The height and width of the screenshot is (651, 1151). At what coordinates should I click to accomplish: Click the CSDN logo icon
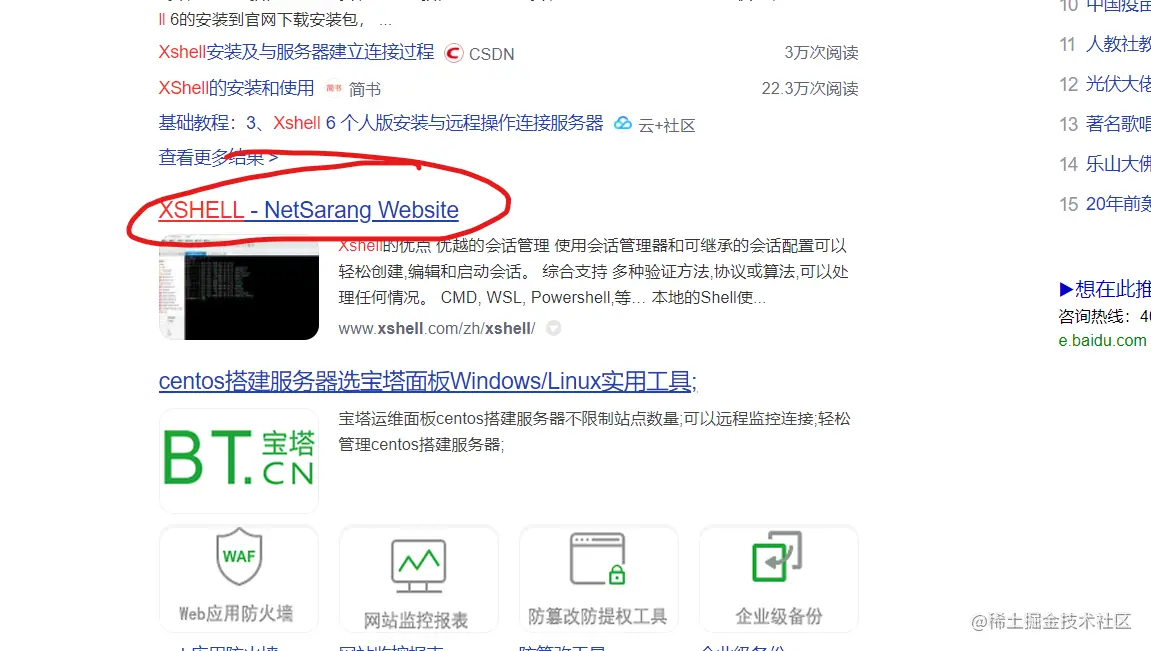[x=454, y=54]
